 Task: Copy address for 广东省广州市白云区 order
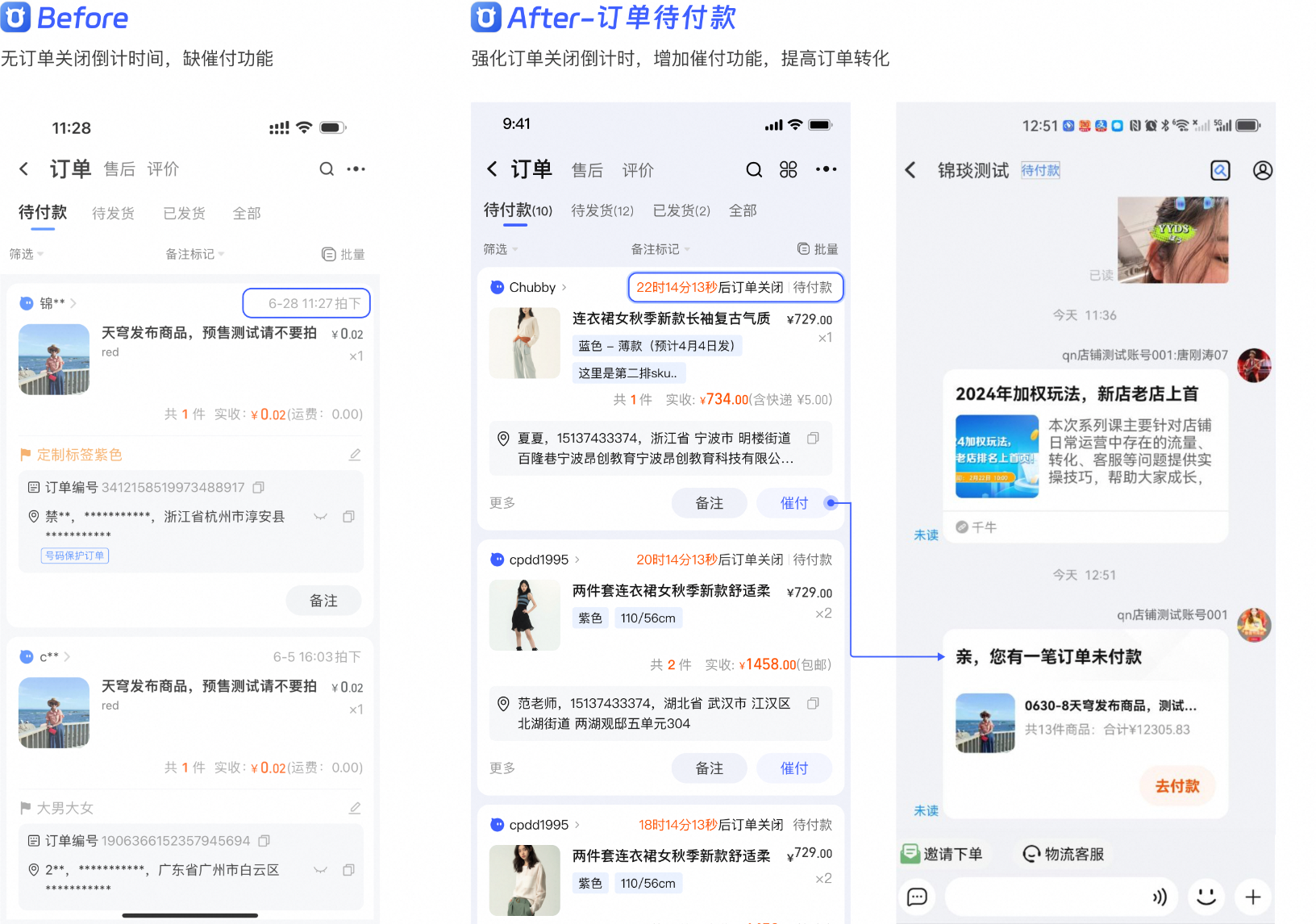348,870
